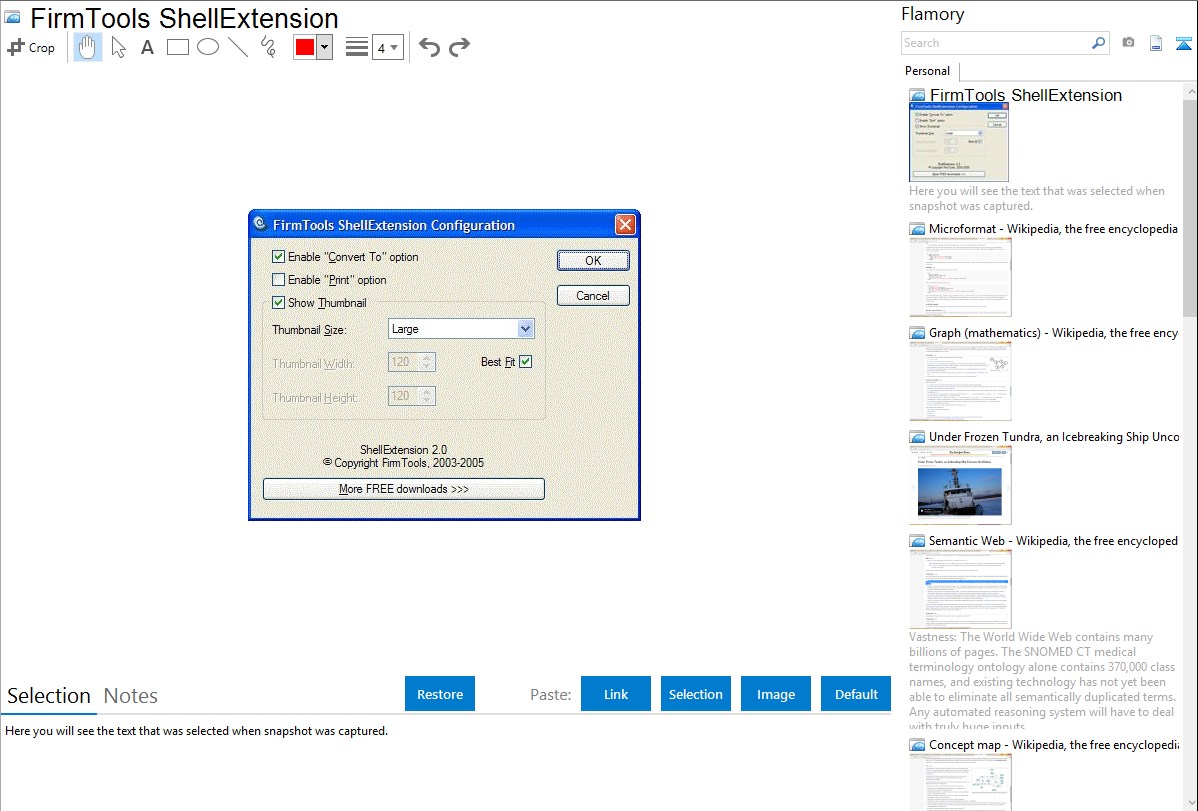
Task: Click the Concept map title link
Action: click(x=1053, y=744)
